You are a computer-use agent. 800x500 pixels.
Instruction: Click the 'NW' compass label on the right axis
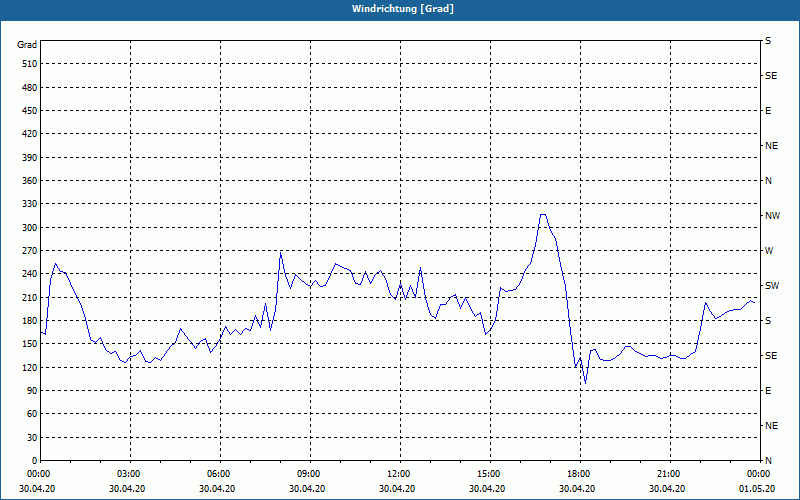point(772,216)
